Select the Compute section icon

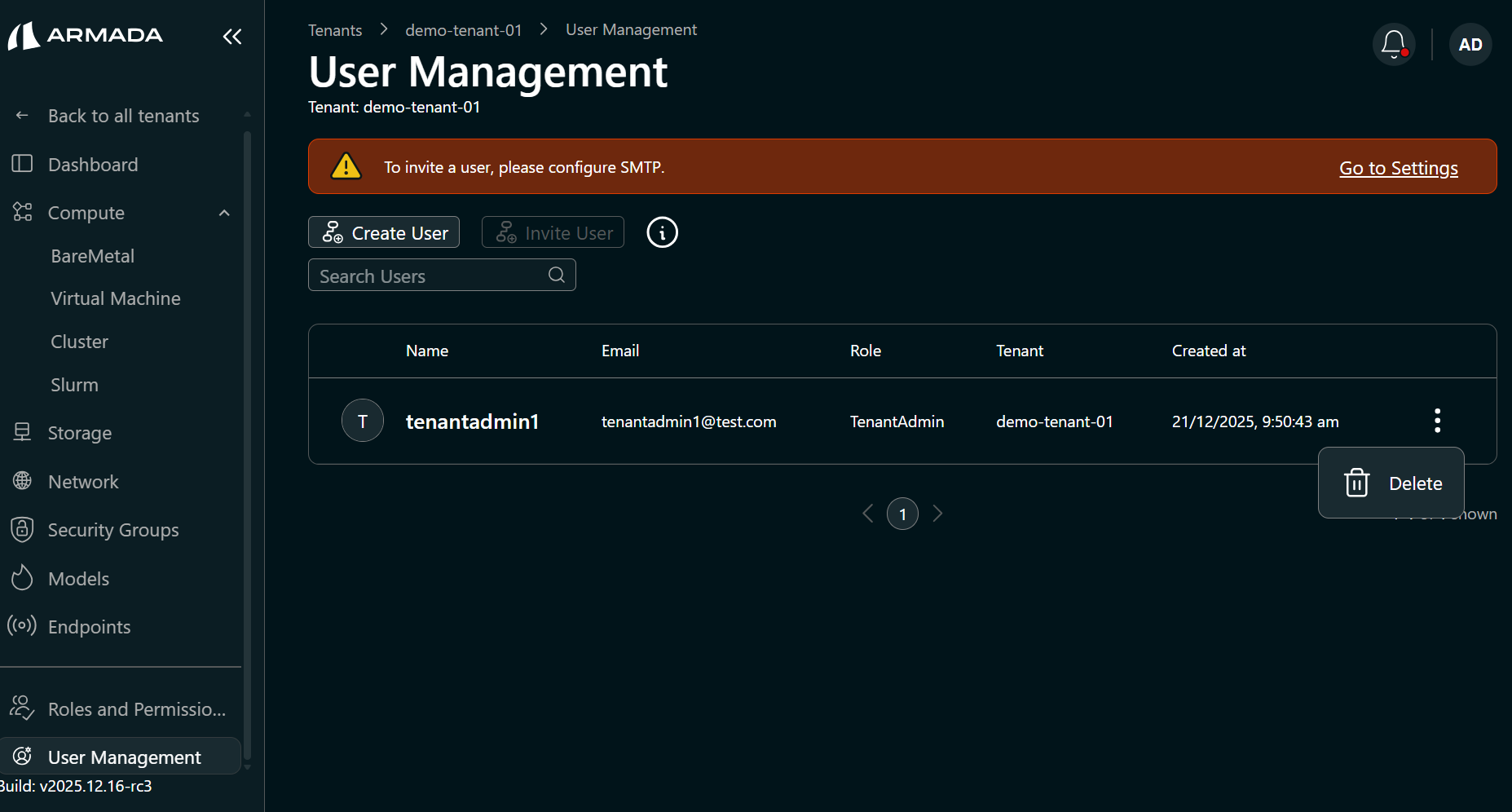point(22,212)
